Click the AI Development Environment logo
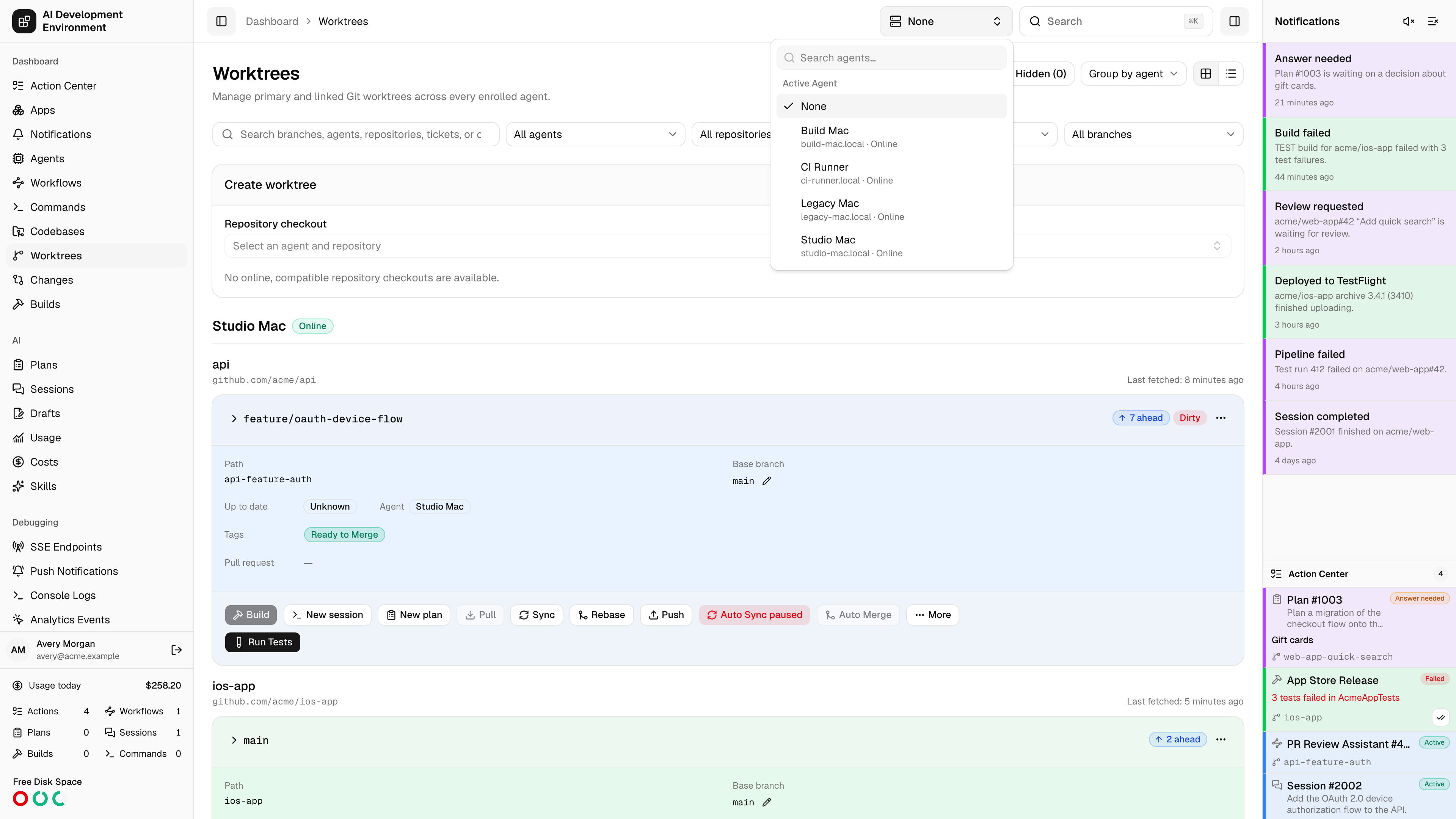The height and width of the screenshot is (819, 1456). [24, 22]
